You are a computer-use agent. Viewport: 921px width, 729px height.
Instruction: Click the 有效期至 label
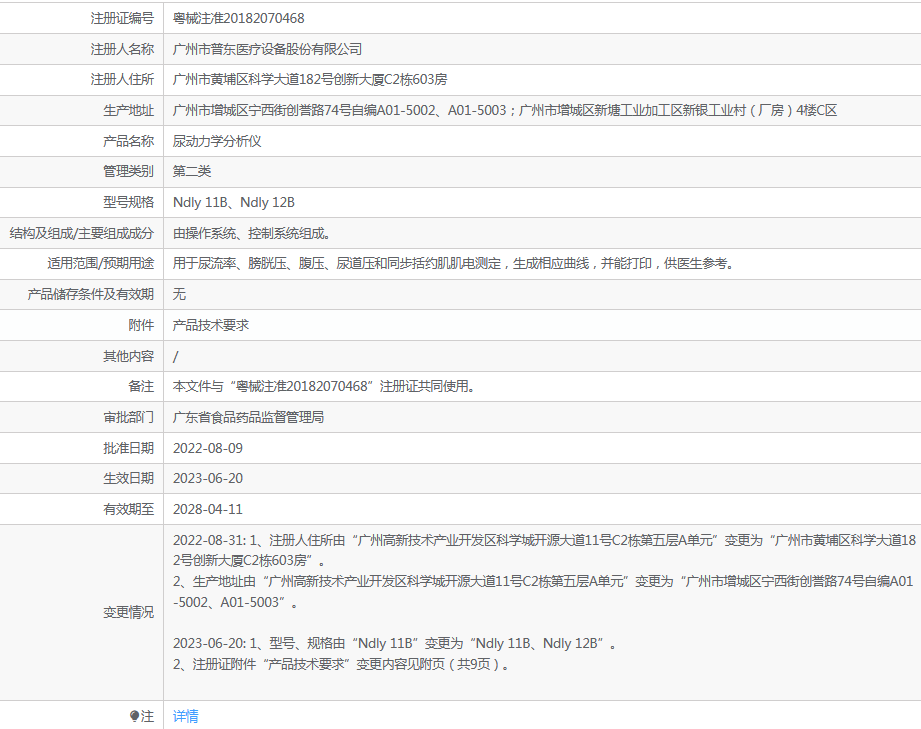(129, 509)
